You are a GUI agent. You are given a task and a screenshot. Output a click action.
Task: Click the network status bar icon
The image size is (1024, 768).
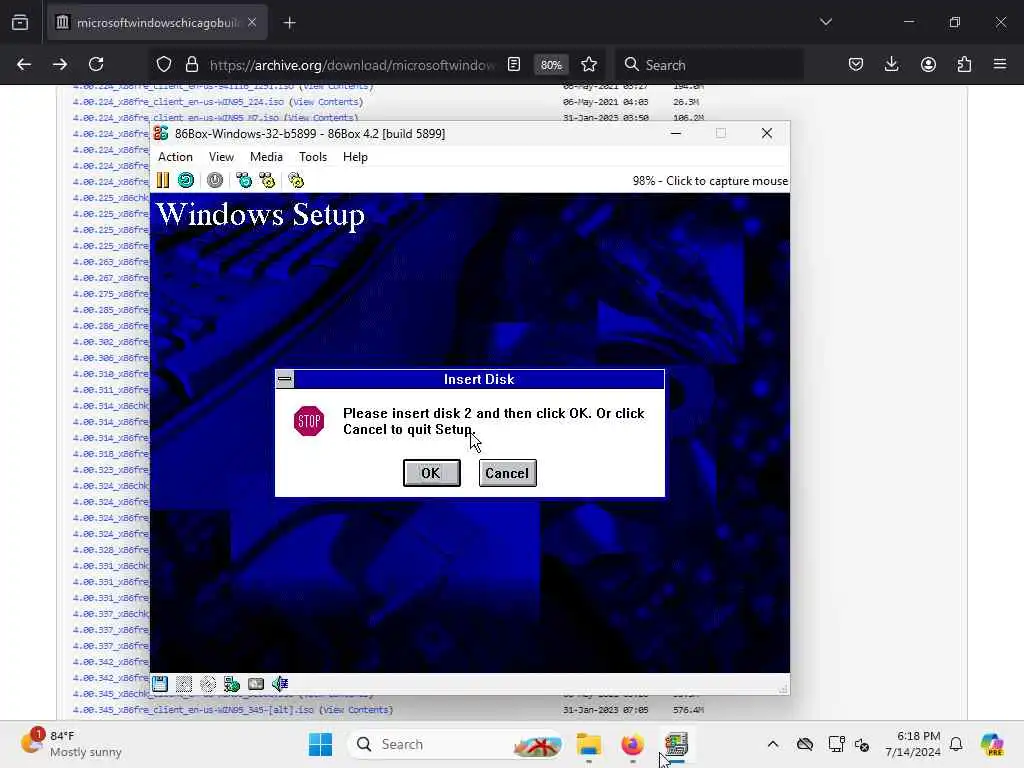232,684
